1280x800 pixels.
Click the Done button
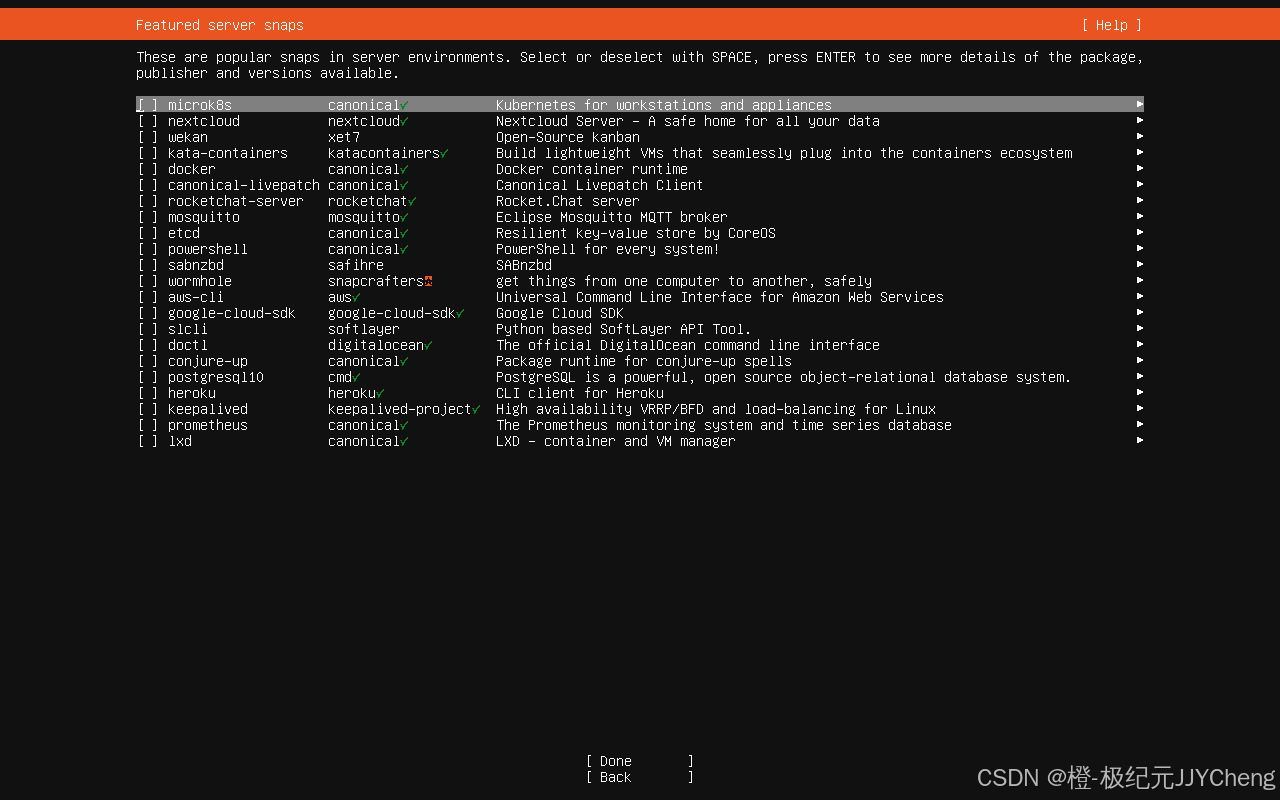[x=640, y=761]
